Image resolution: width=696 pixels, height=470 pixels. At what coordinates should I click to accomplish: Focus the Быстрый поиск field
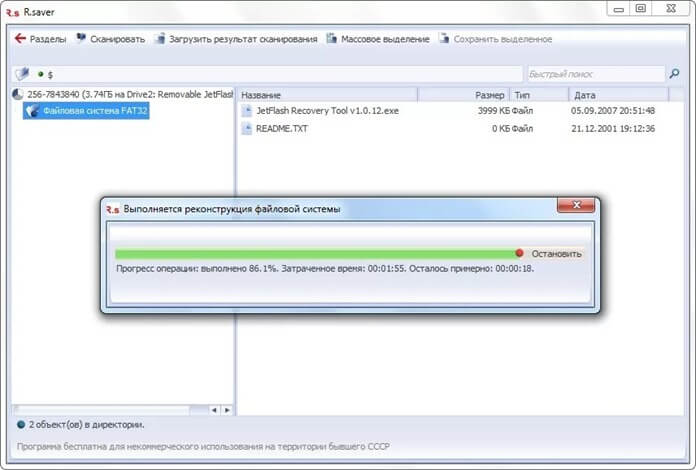pos(596,74)
